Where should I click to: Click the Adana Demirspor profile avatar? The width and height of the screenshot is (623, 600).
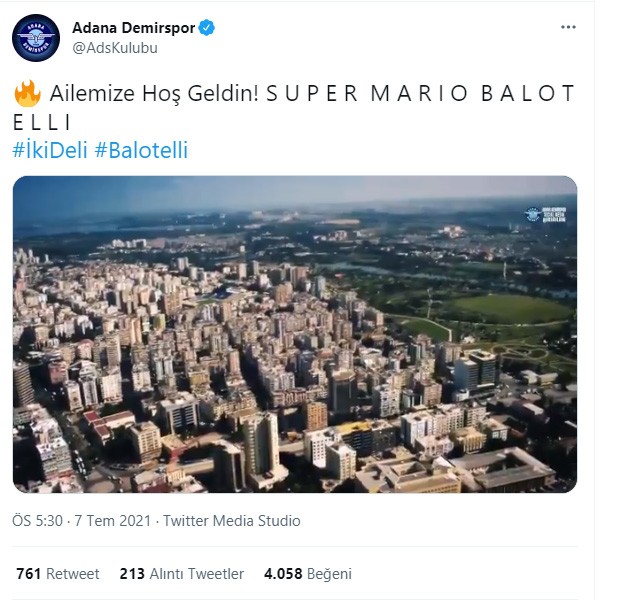(36, 38)
